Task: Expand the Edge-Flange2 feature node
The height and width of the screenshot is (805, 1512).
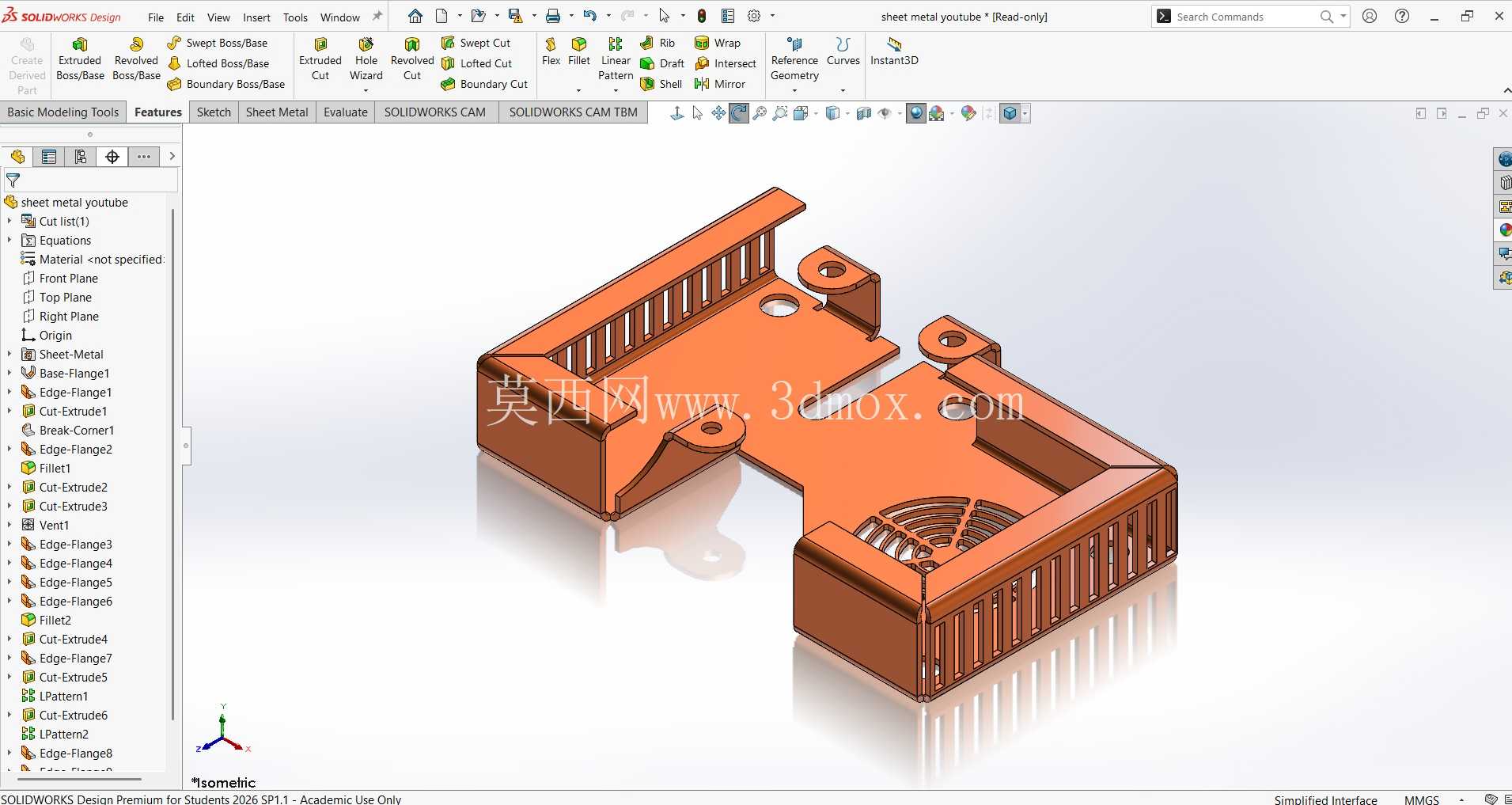Action: tap(9, 449)
